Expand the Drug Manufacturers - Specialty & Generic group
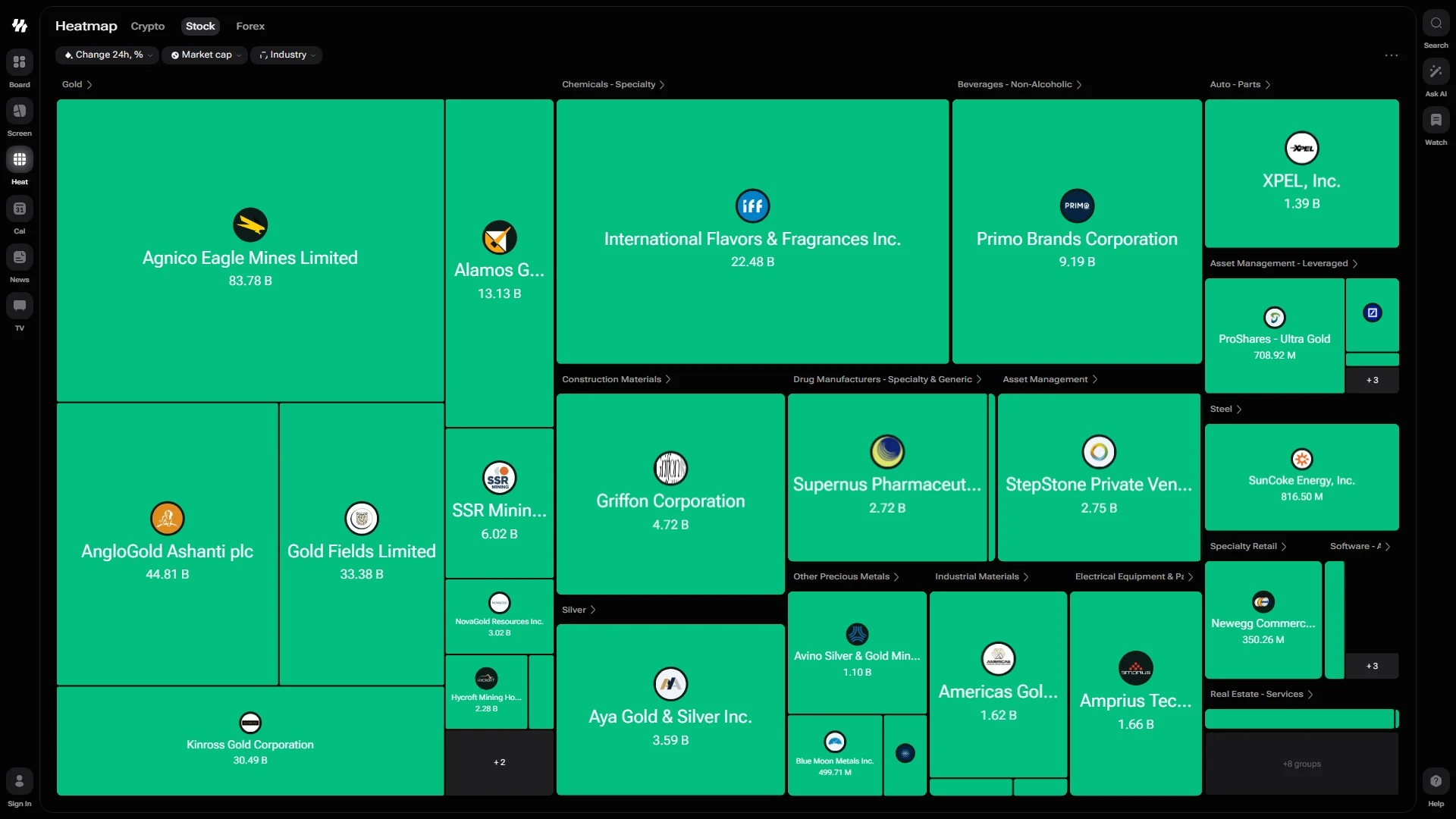The height and width of the screenshot is (819, 1456). 888,380
